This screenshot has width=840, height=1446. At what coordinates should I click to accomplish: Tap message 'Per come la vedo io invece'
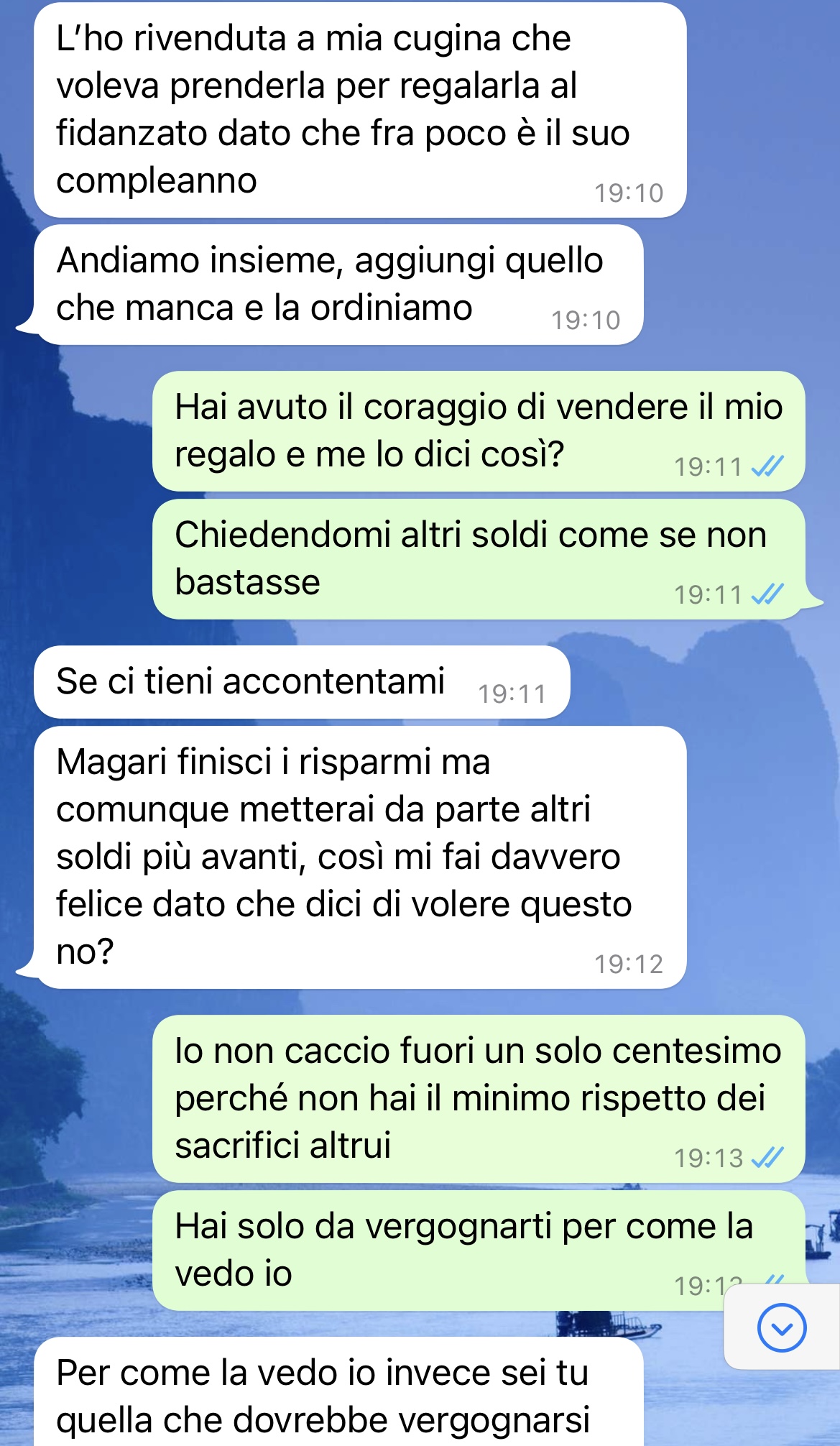(x=338, y=1392)
